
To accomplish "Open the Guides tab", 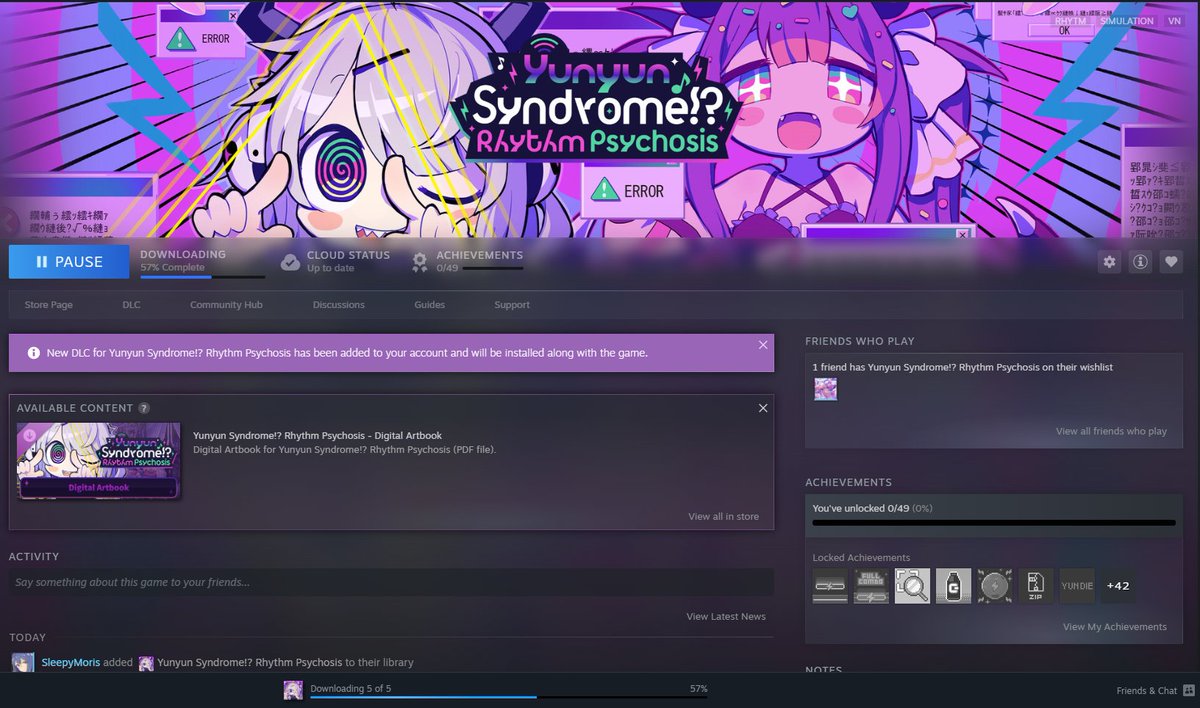I will pos(429,305).
